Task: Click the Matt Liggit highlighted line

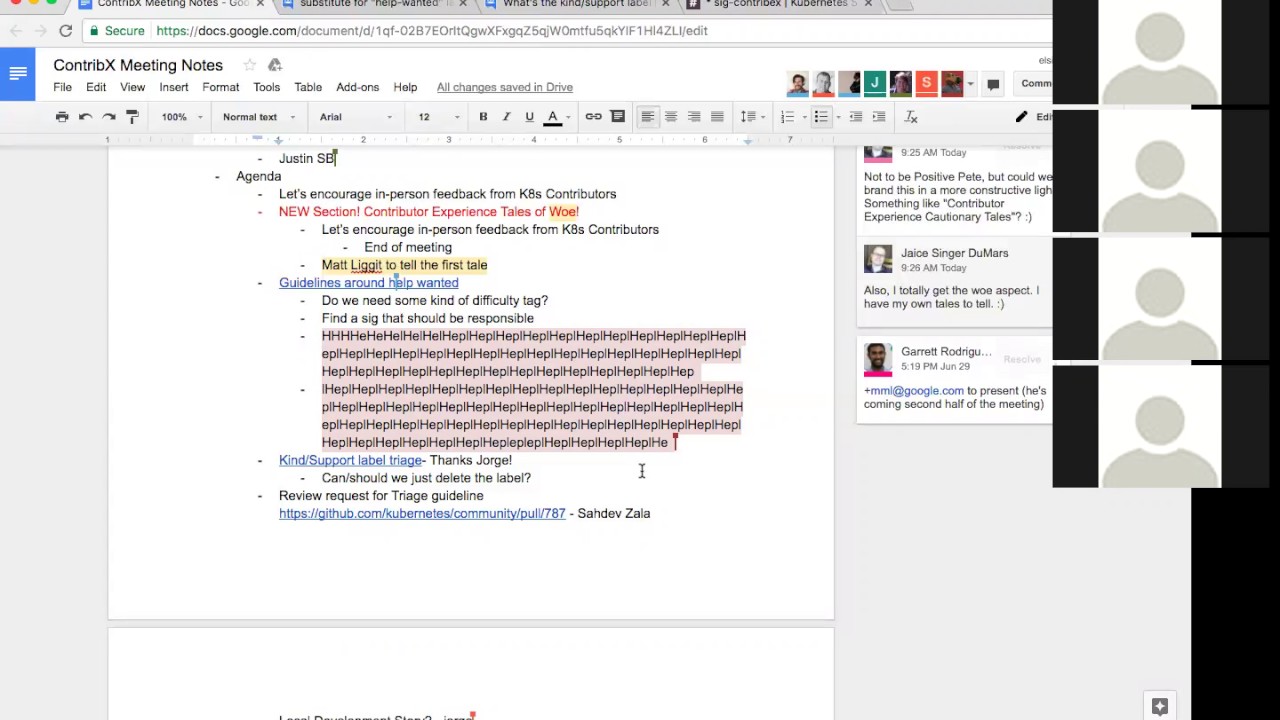Action: click(x=404, y=265)
